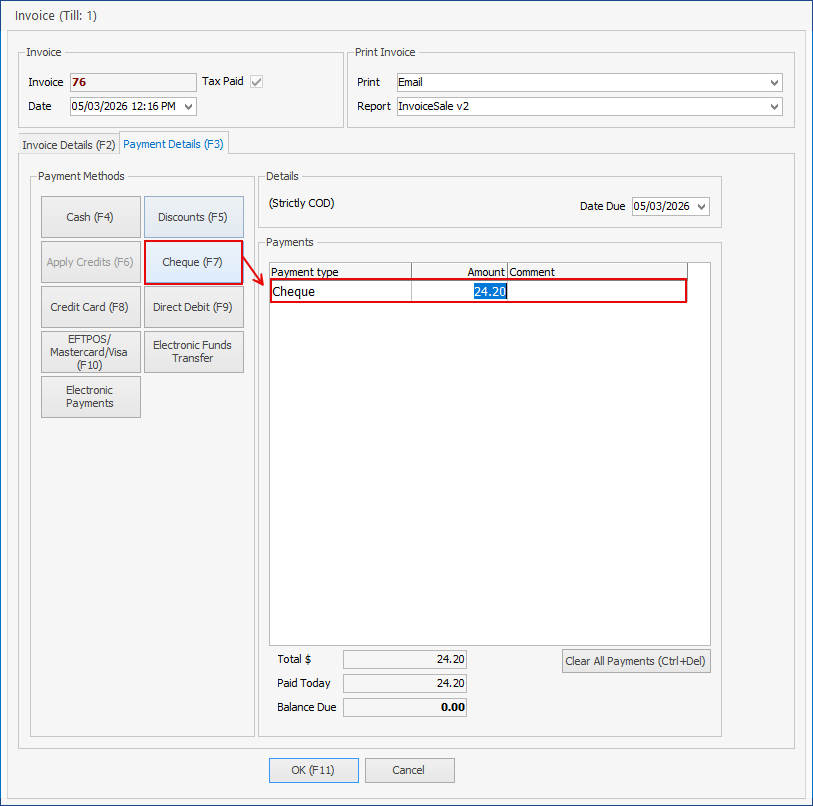
Task: Choose EFTPOS/Mastercard/Visa (F10) payment
Action: pos(91,352)
